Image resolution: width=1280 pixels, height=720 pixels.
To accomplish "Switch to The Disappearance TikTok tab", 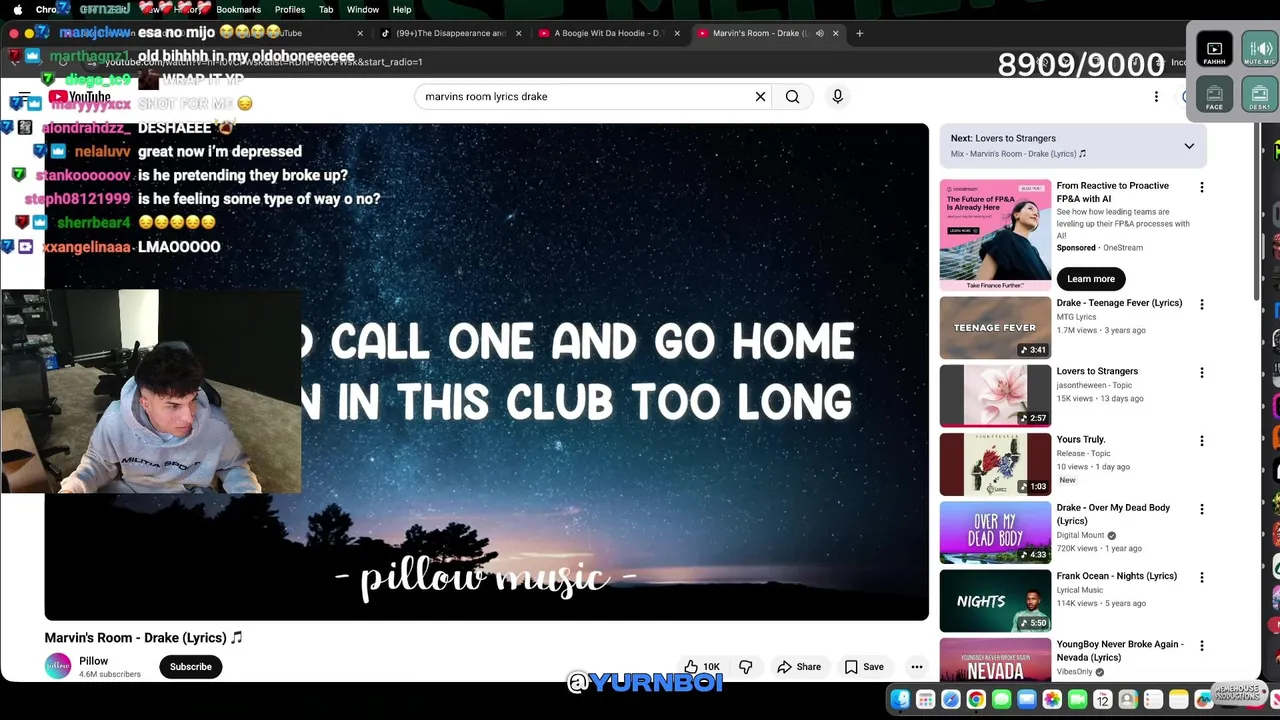I will (x=450, y=33).
